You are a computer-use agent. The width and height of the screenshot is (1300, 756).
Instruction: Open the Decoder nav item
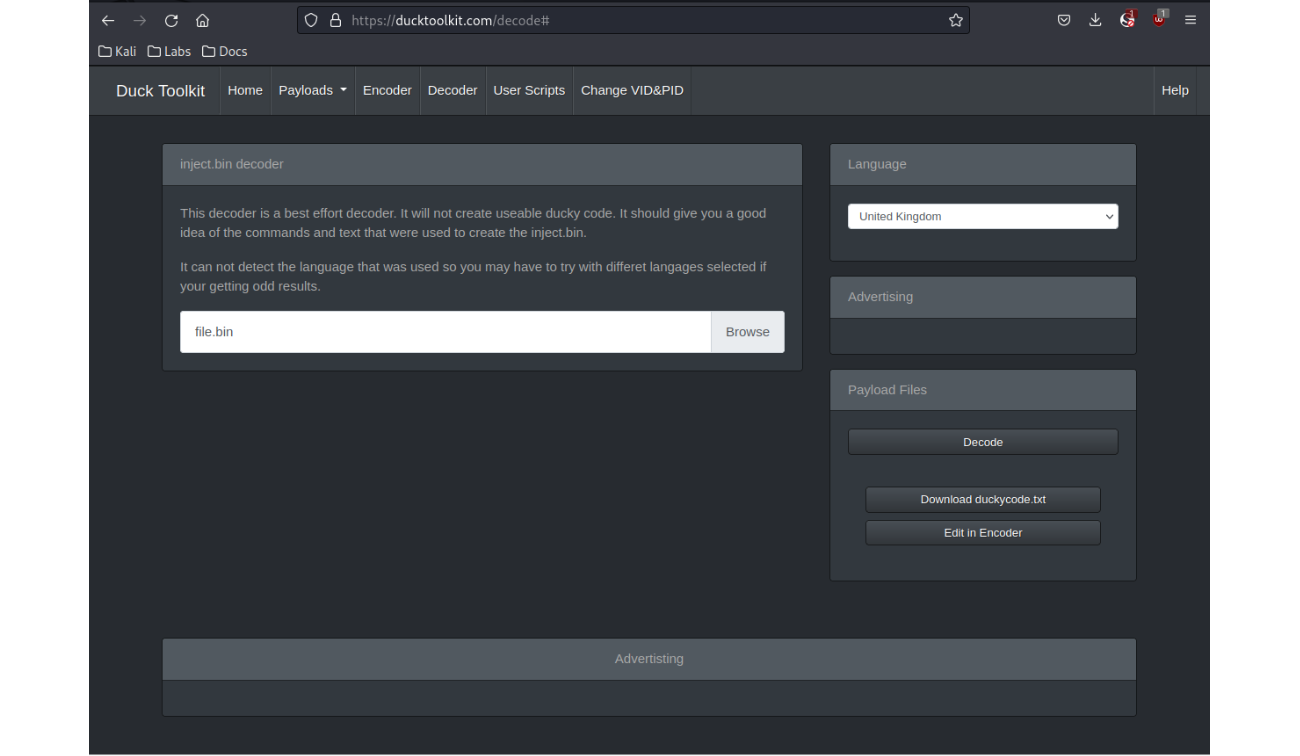[x=452, y=90]
